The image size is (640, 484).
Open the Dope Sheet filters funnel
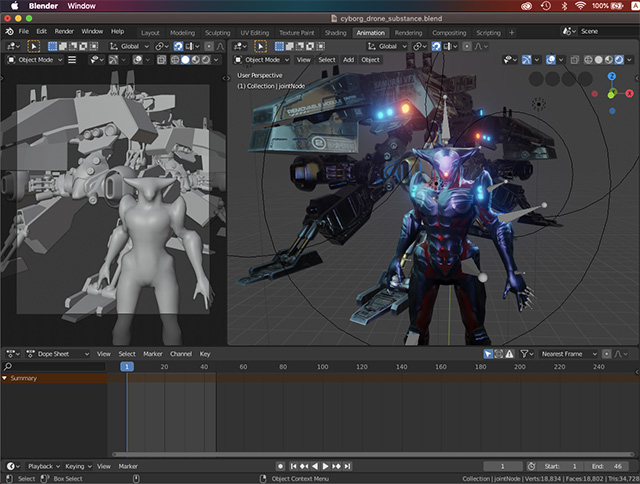tap(525, 353)
